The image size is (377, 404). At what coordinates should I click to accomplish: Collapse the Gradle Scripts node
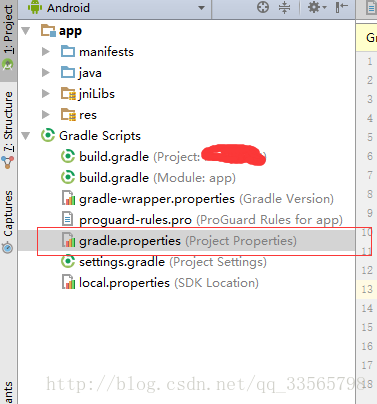click(x=26, y=136)
